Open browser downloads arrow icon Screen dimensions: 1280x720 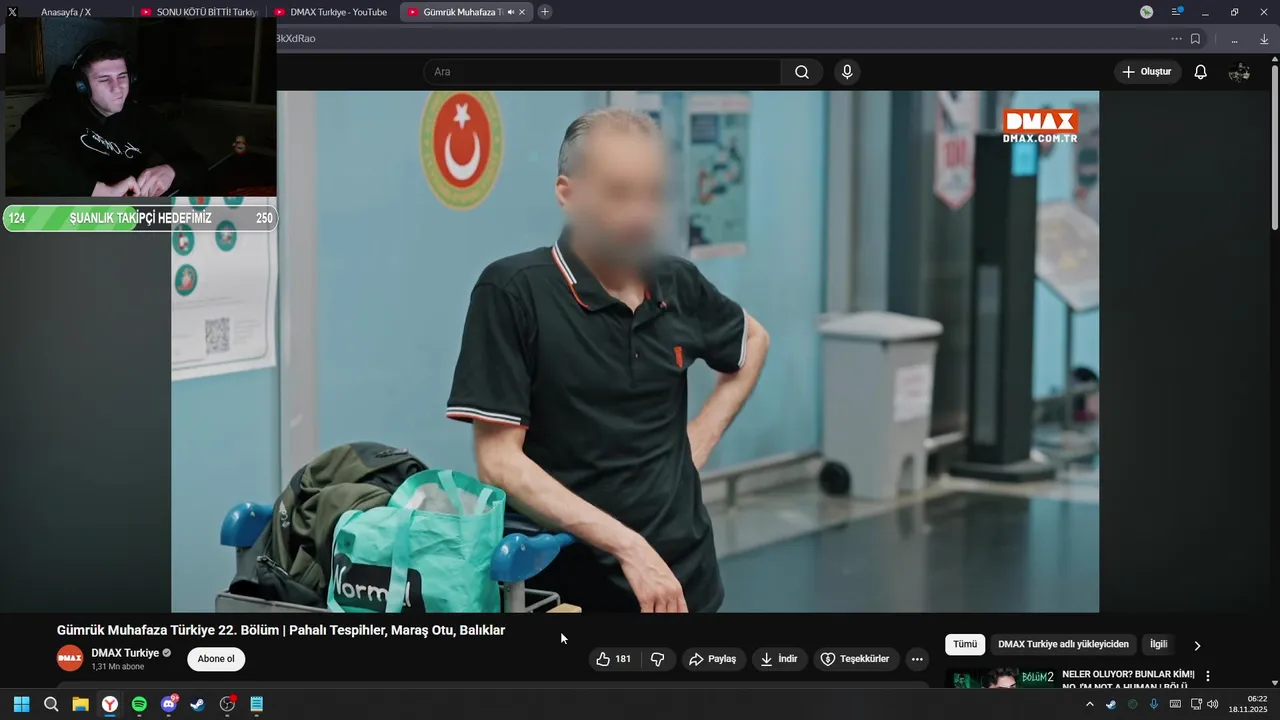[x=1264, y=39]
